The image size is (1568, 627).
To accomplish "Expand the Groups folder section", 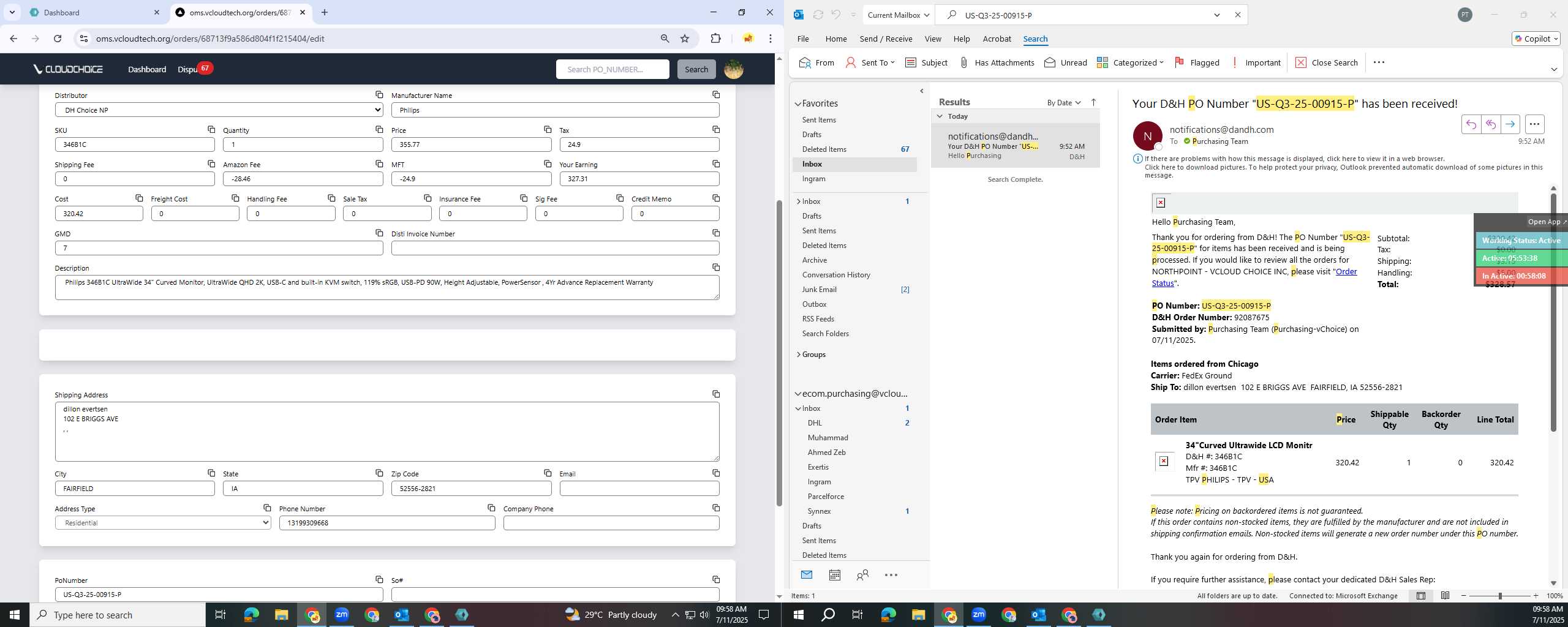I will [x=798, y=355].
